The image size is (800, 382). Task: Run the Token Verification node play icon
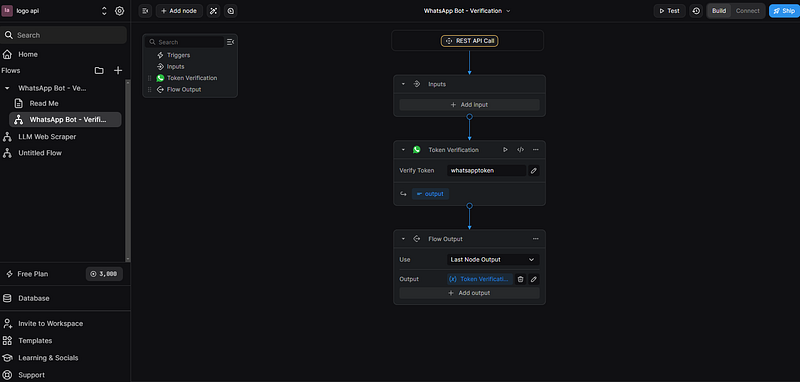[505, 150]
